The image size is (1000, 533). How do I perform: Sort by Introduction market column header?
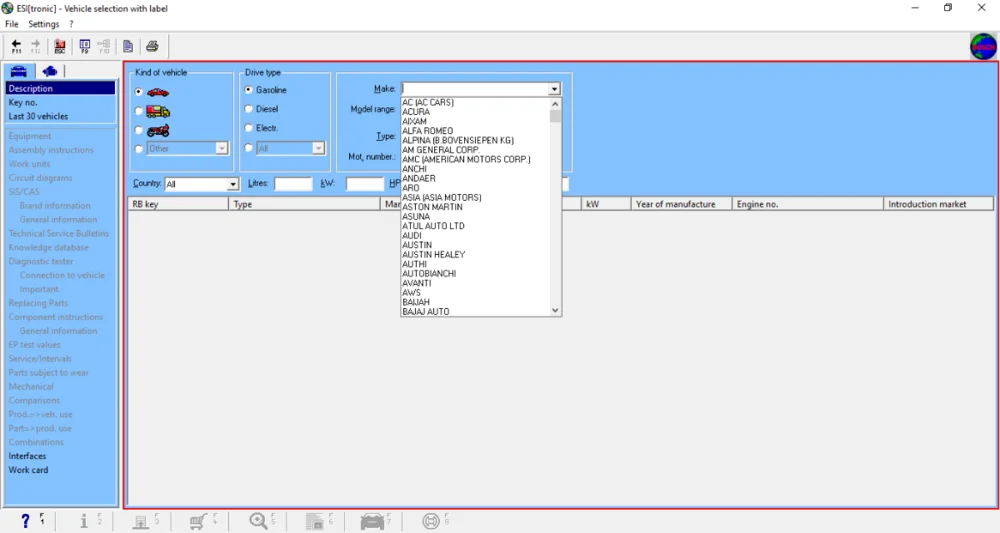938,204
